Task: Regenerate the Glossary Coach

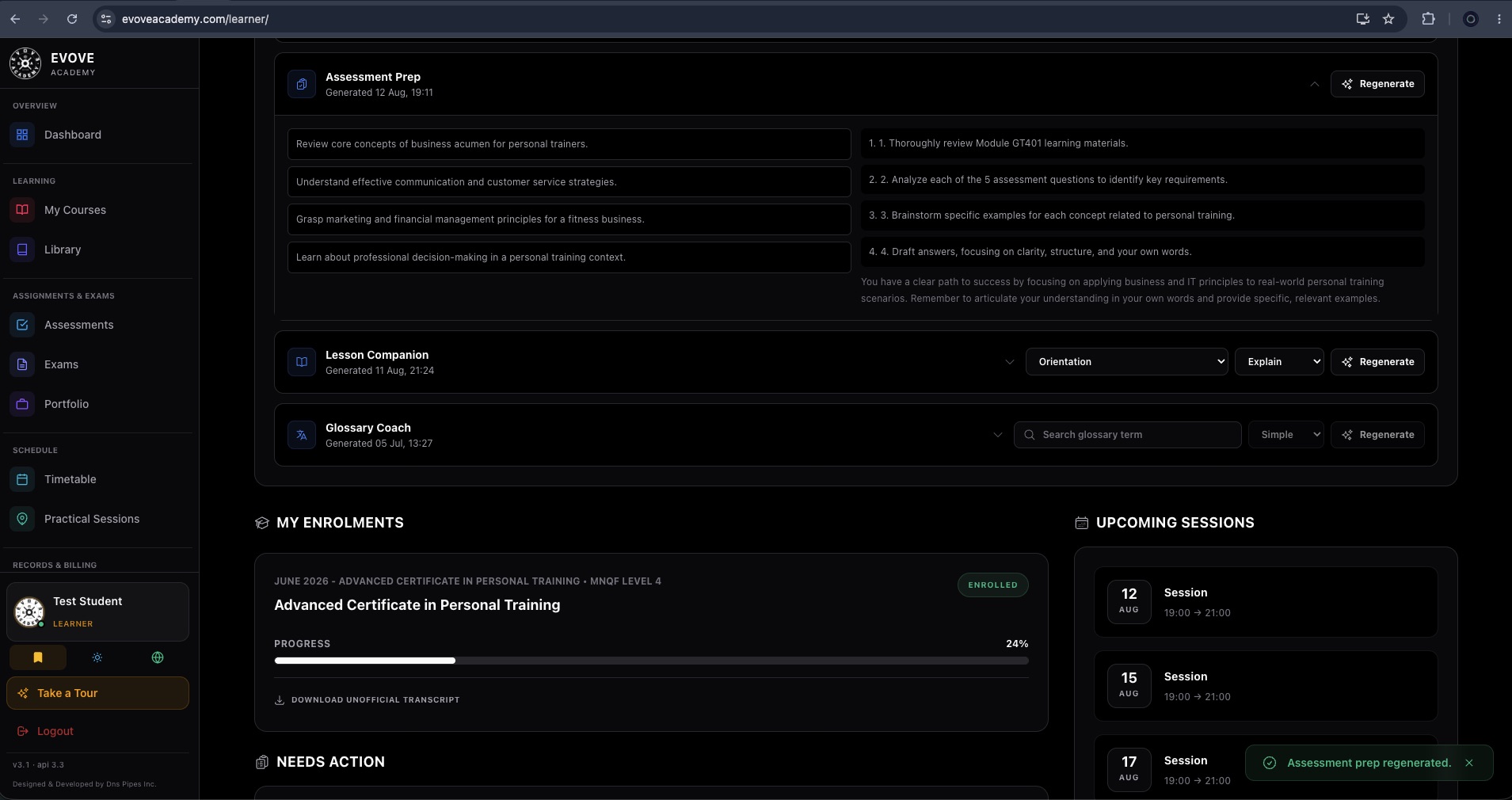Action: tap(1377, 435)
